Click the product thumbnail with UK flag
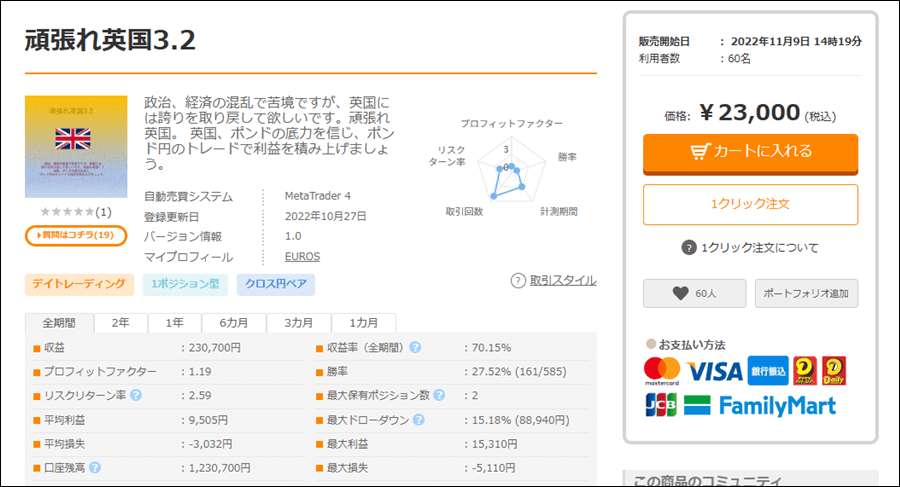The image size is (900, 487). [x=76, y=147]
